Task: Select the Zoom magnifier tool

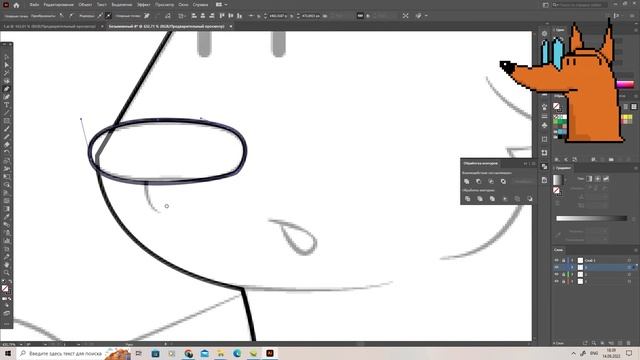Action: pyautogui.click(x=7, y=273)
